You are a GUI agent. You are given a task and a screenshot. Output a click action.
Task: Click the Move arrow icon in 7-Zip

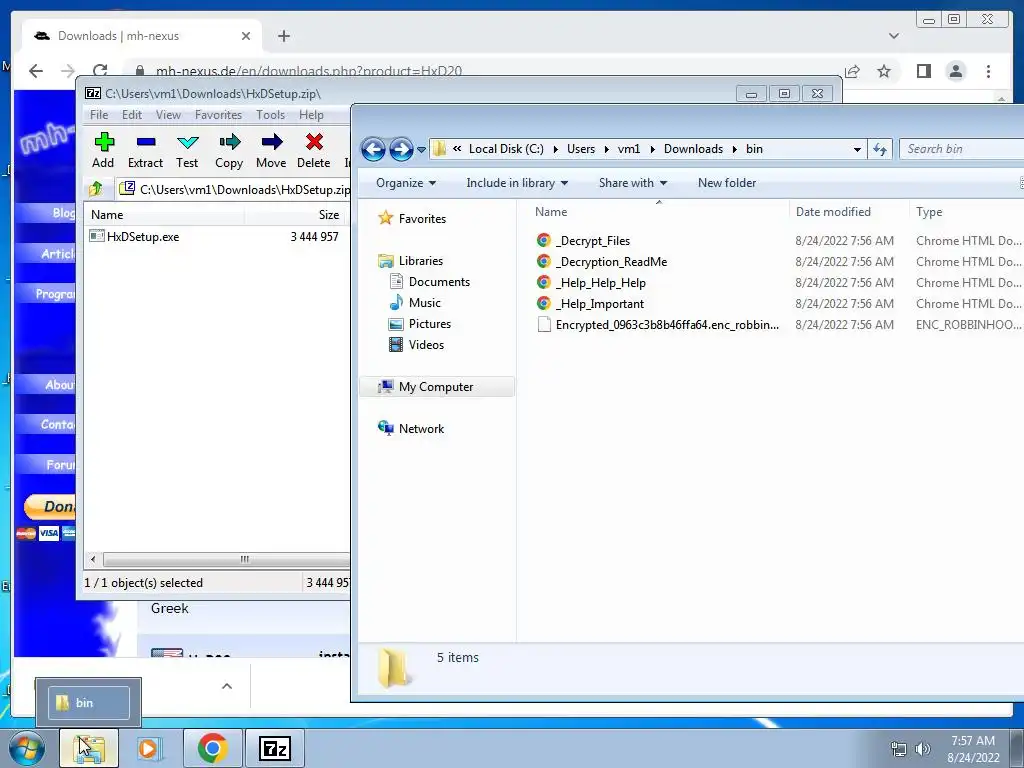click(271, 150)
